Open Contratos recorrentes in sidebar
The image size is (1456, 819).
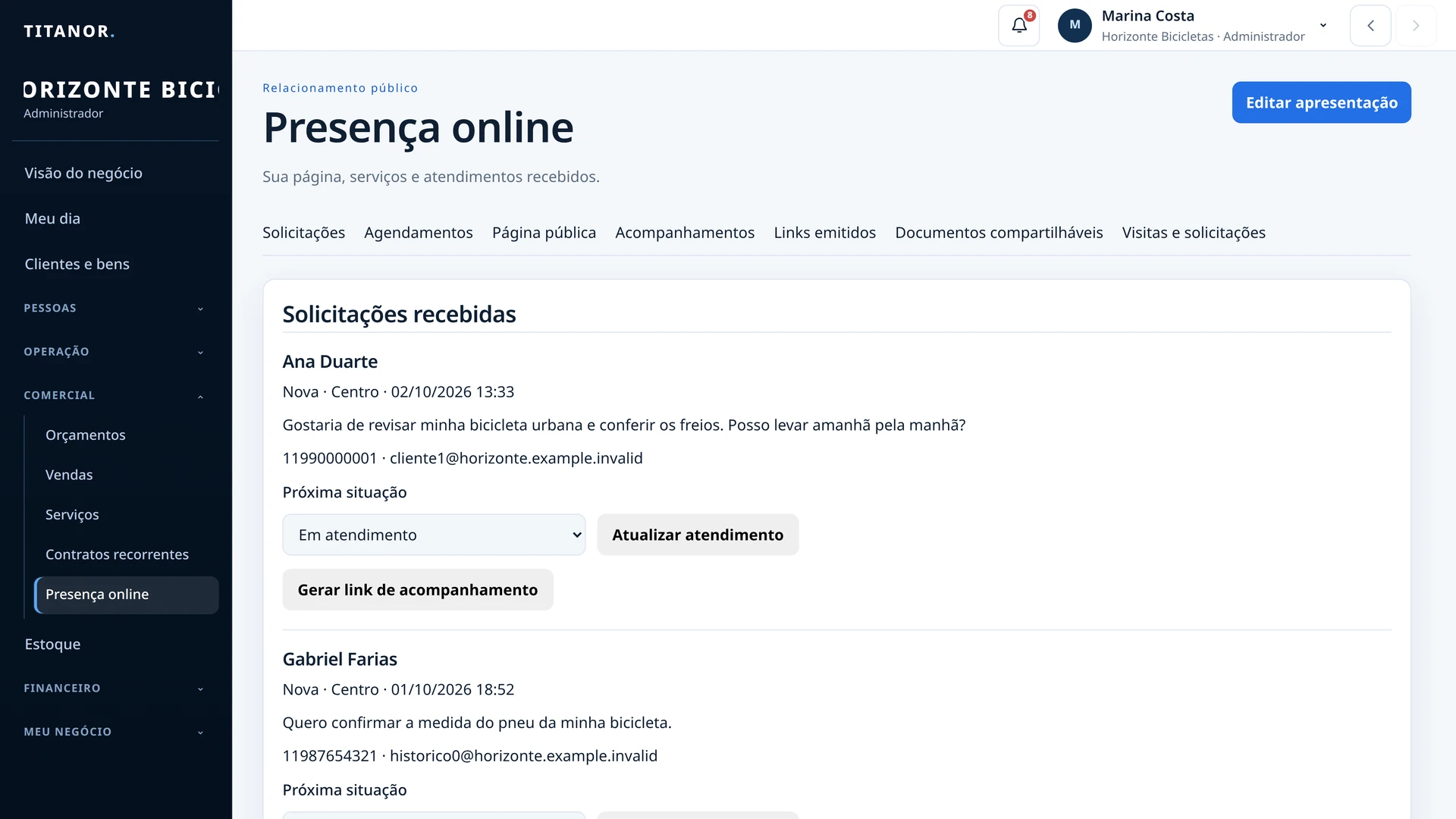point(126,554)
